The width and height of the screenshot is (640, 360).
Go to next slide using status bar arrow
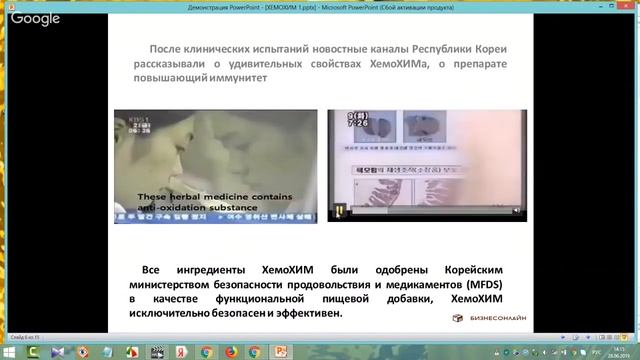588,338
